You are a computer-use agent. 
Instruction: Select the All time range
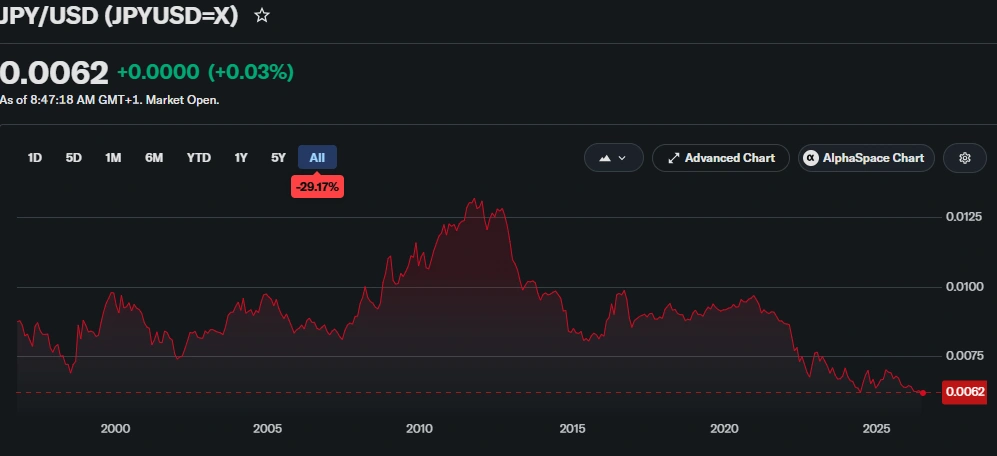[x=317, y=158]
